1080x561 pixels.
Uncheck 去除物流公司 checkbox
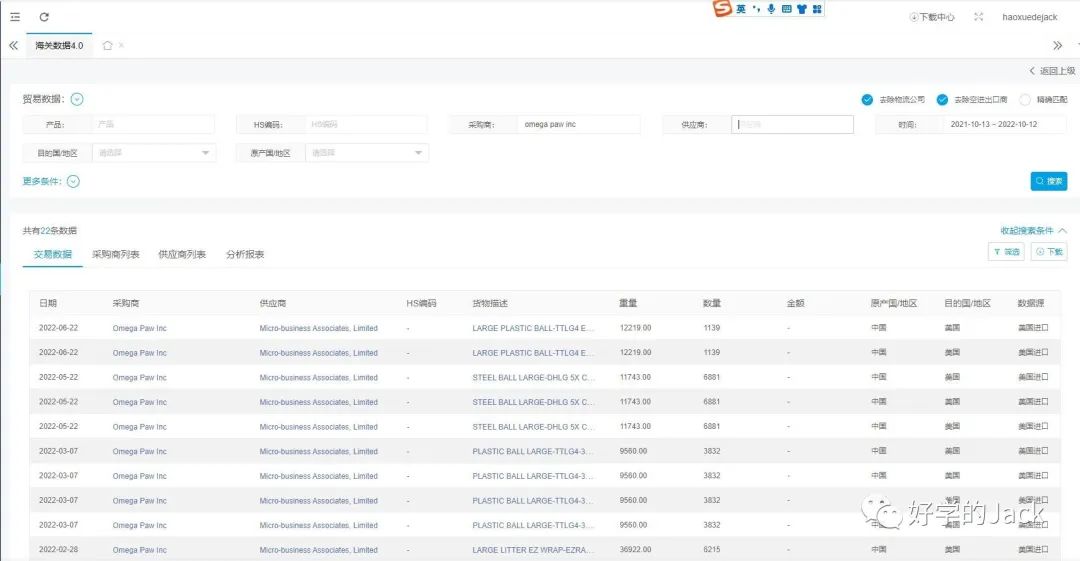pos(867,99)
